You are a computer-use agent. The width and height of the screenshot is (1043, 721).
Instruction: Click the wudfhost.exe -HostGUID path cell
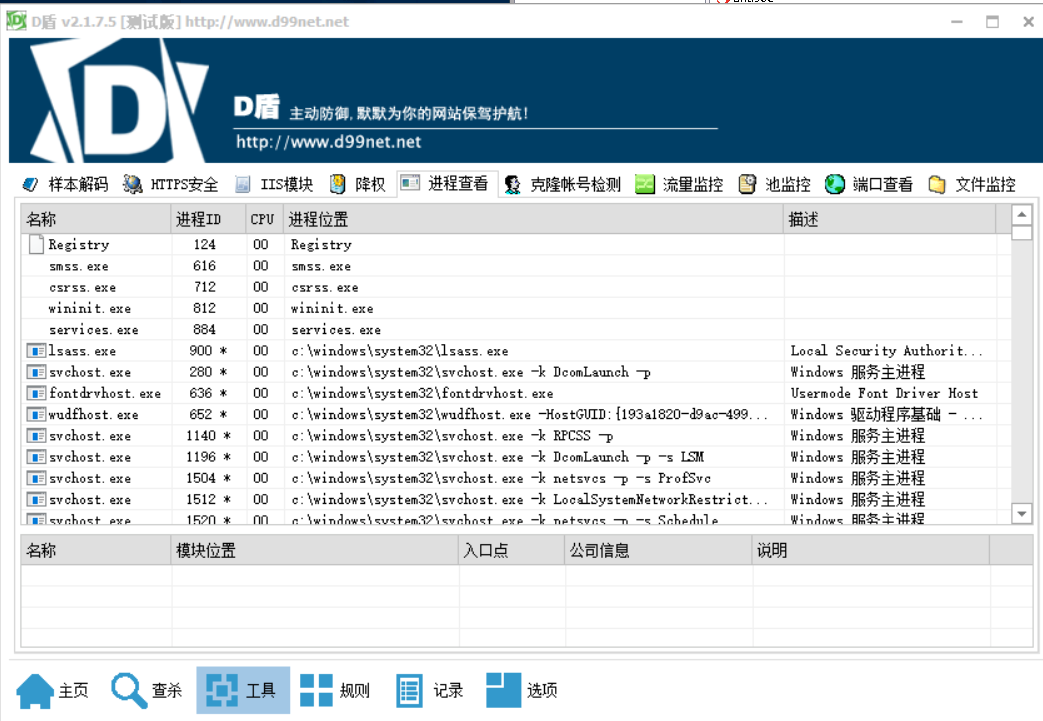[529, 414]
